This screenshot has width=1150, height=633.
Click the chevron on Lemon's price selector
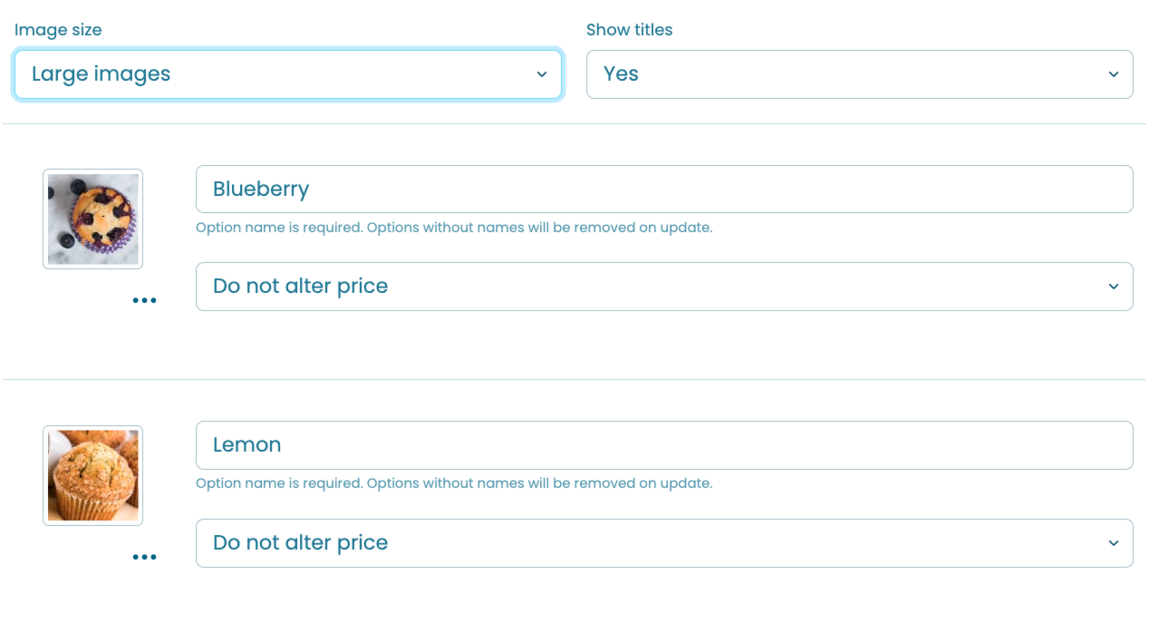1113,543
